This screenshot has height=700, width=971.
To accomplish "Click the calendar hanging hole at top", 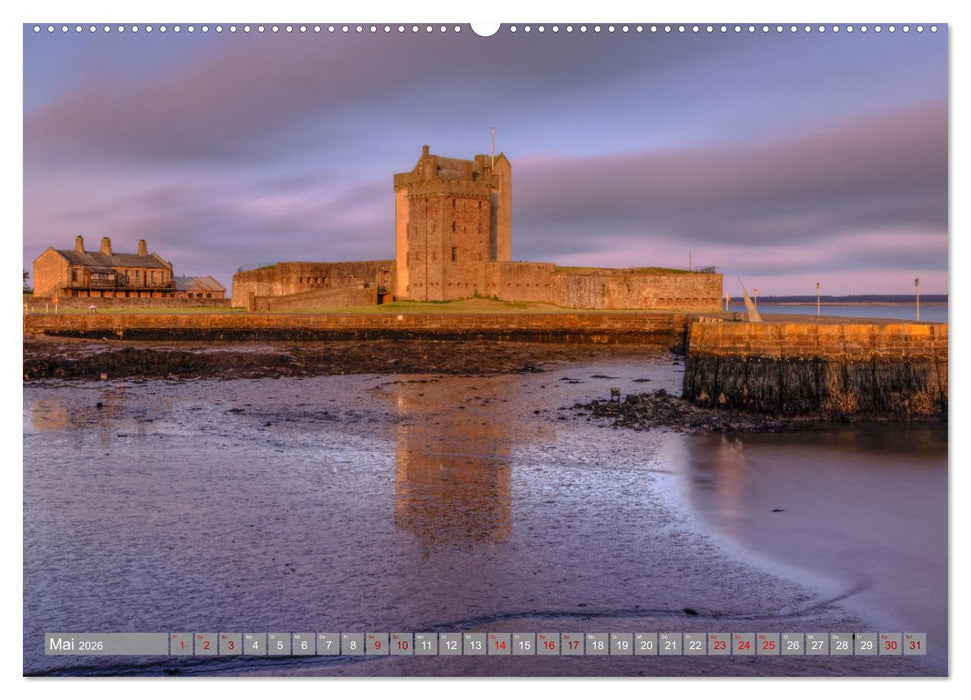I will 485,28.
